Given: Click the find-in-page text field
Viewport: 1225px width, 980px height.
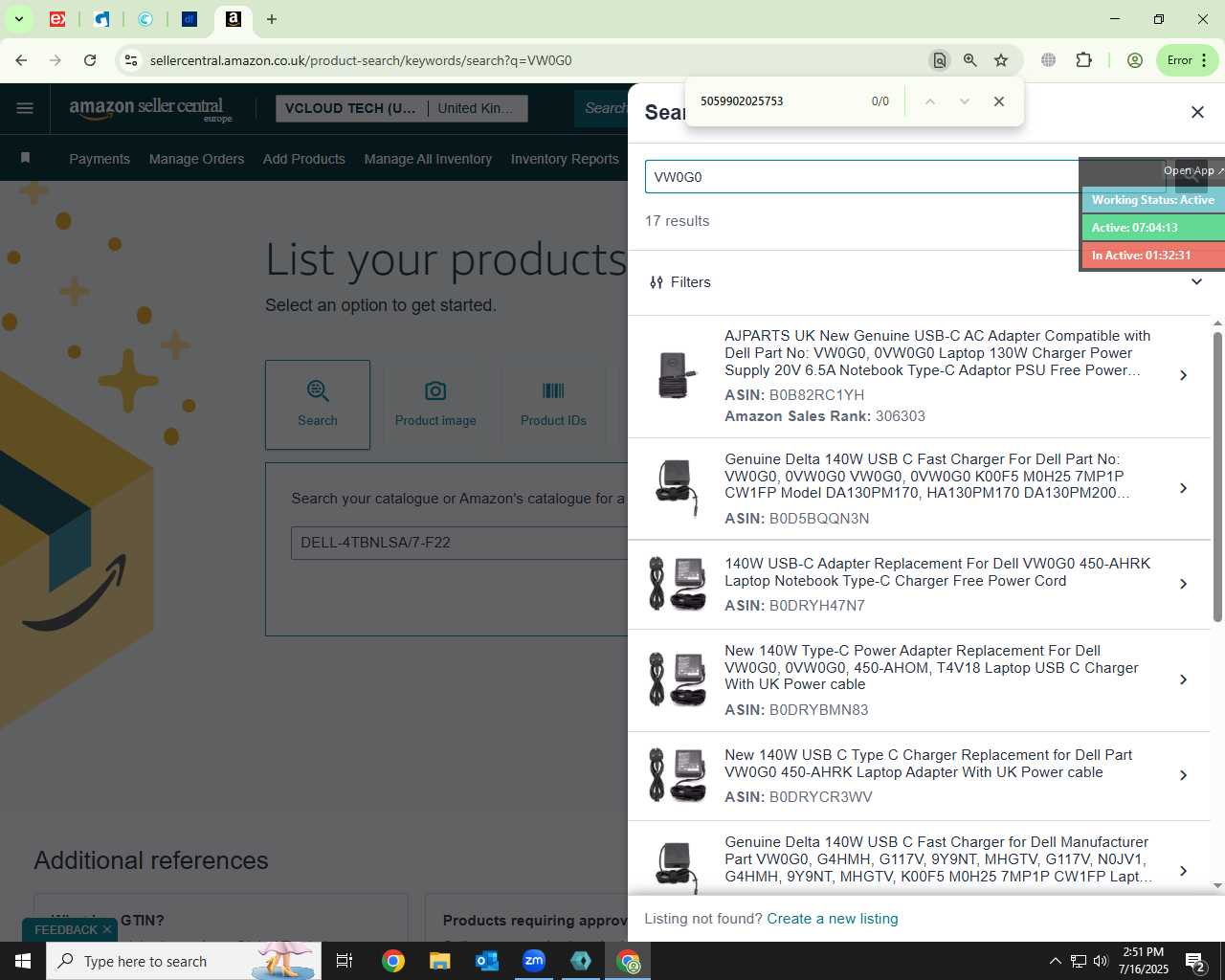Looking at the screenshot, I should coord(775,101).
